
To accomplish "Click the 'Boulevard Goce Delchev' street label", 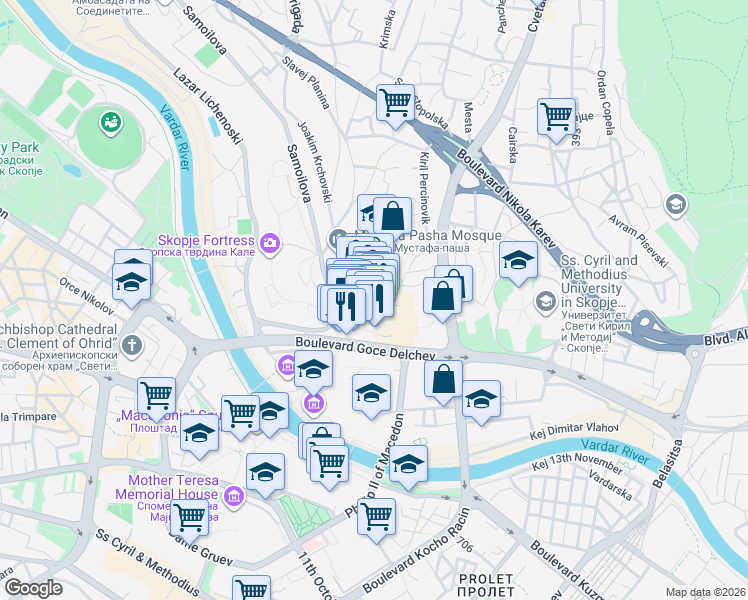I will pos(365,349).
